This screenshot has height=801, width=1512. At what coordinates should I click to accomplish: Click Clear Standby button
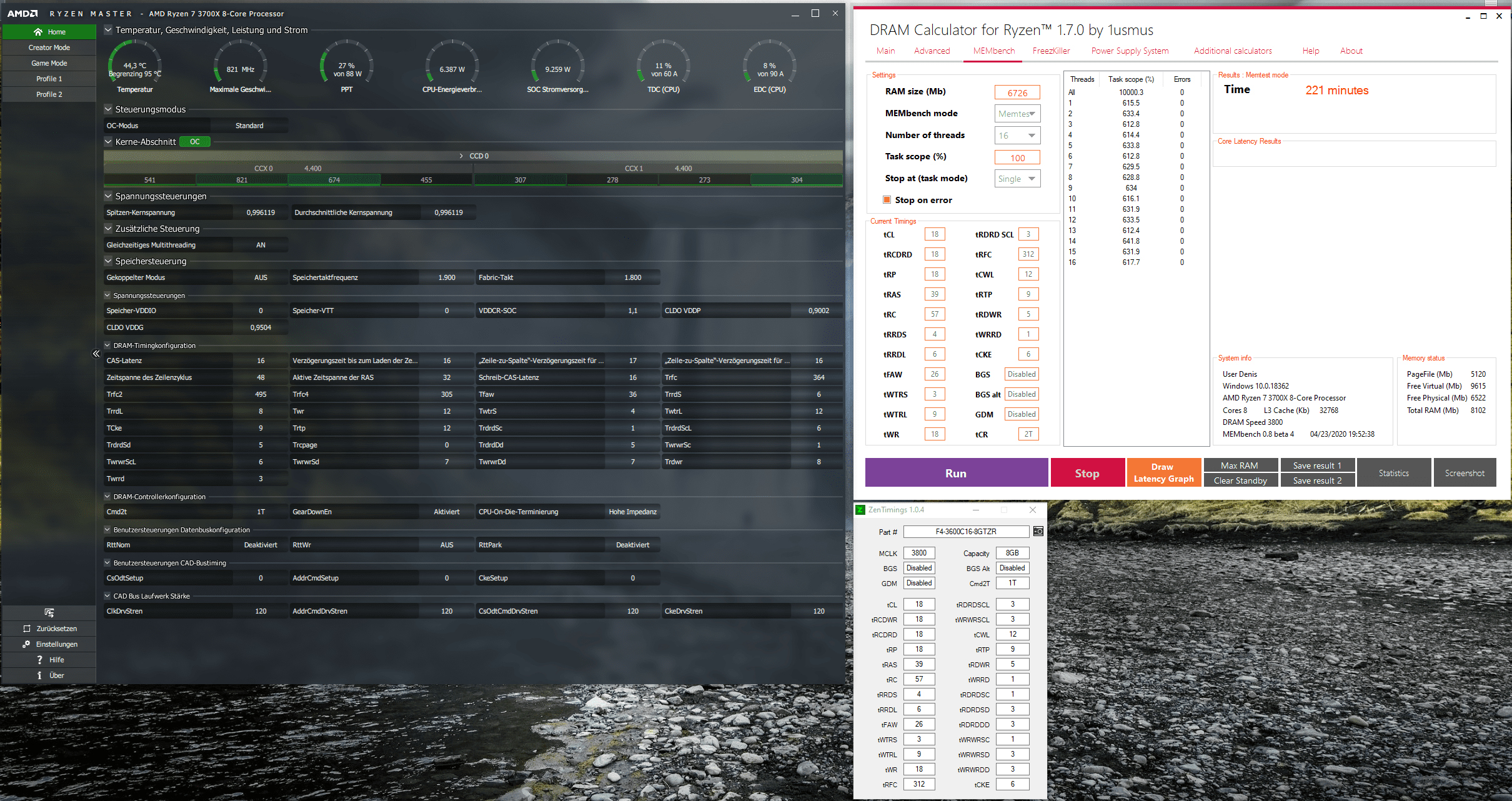pyautogui.click(x=1240, y=480)
